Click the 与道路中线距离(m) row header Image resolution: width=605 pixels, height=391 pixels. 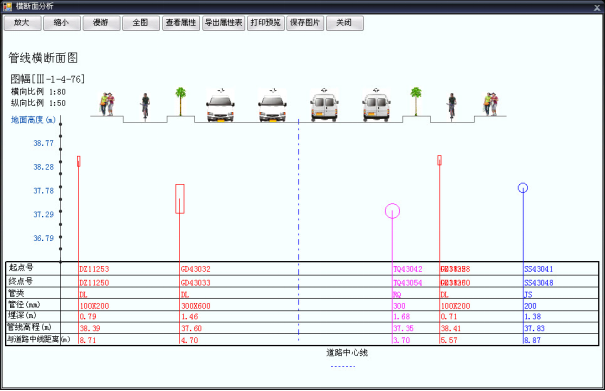[x=39, y=339]
